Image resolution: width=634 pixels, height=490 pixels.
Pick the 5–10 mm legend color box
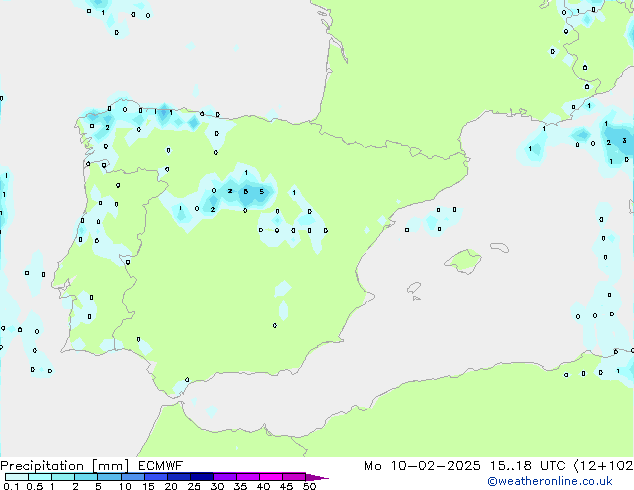point(109,477)
